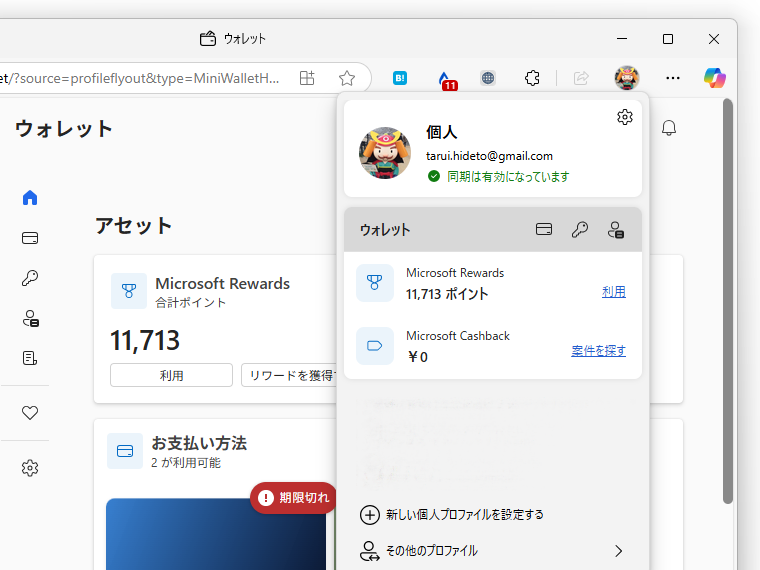Click the blue payment card thumbnail

click(x=216, y=534)
